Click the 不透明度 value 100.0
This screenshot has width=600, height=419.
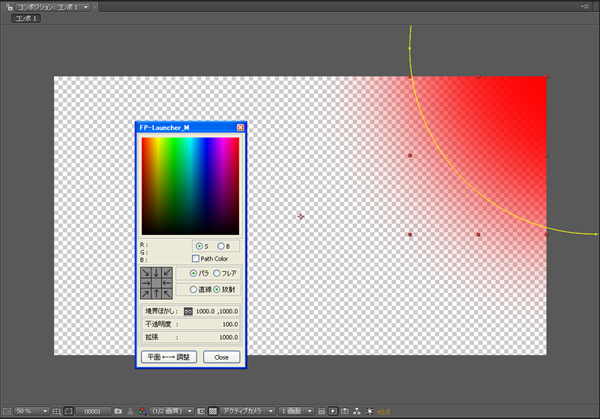coord(230,324)
